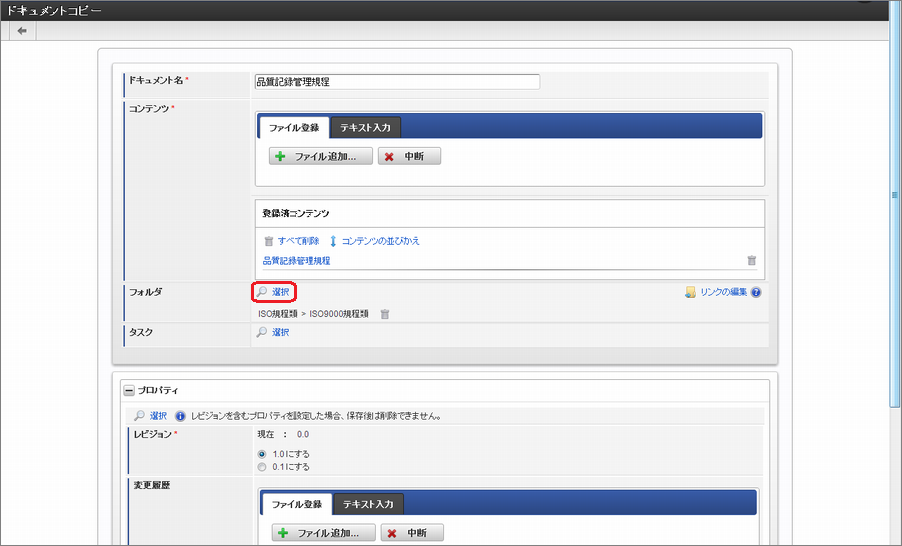Select 1.0にする radio button
902x546 pixels.
pos(262,455)
